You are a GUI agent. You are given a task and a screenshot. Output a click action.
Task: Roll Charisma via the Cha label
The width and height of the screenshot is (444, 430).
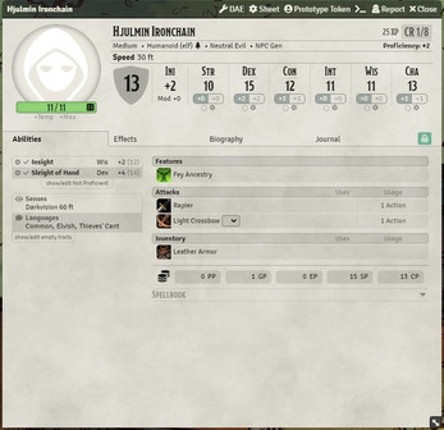coord(412,71)
